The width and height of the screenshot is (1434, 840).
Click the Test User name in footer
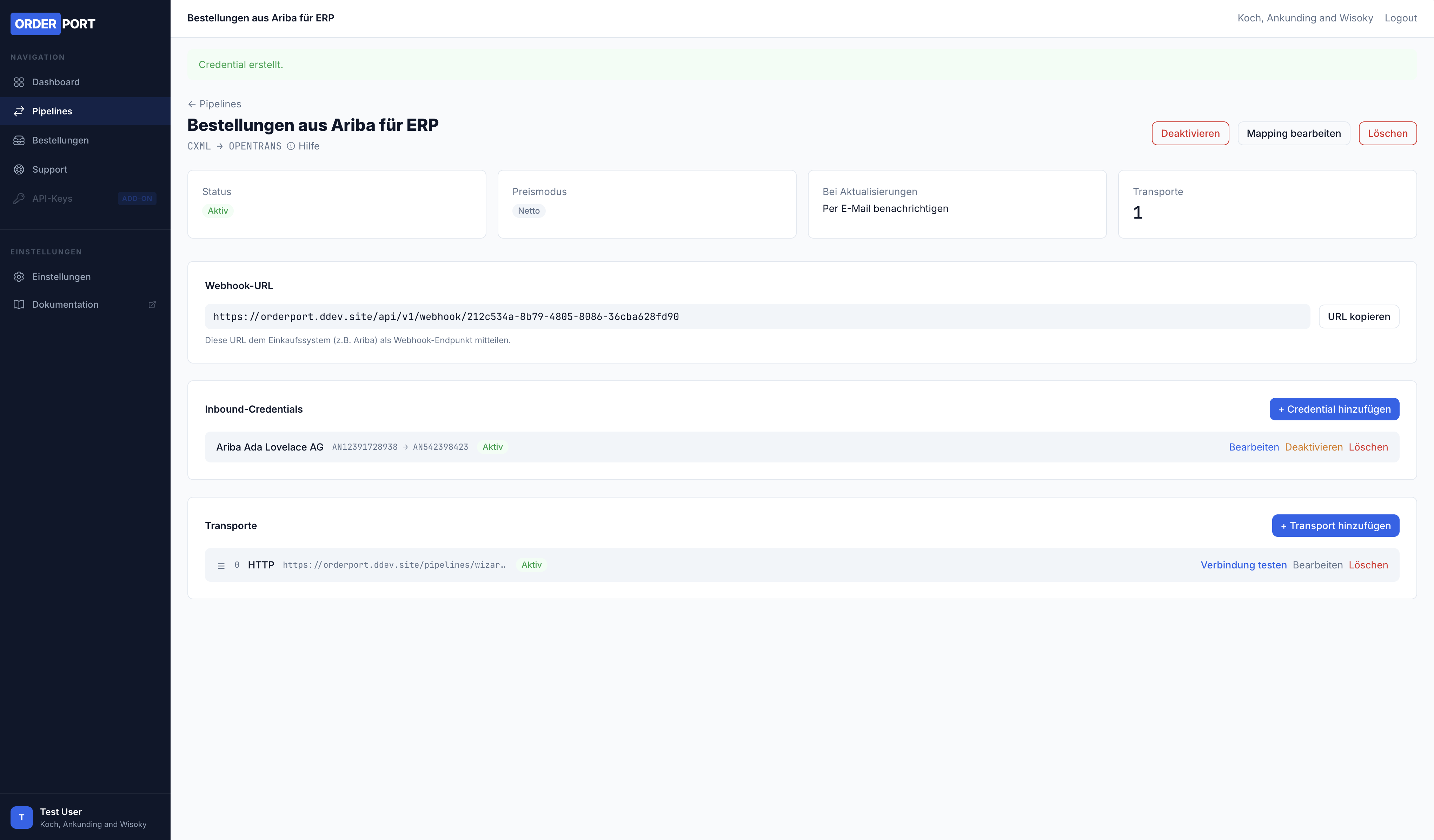pos(61,812)
